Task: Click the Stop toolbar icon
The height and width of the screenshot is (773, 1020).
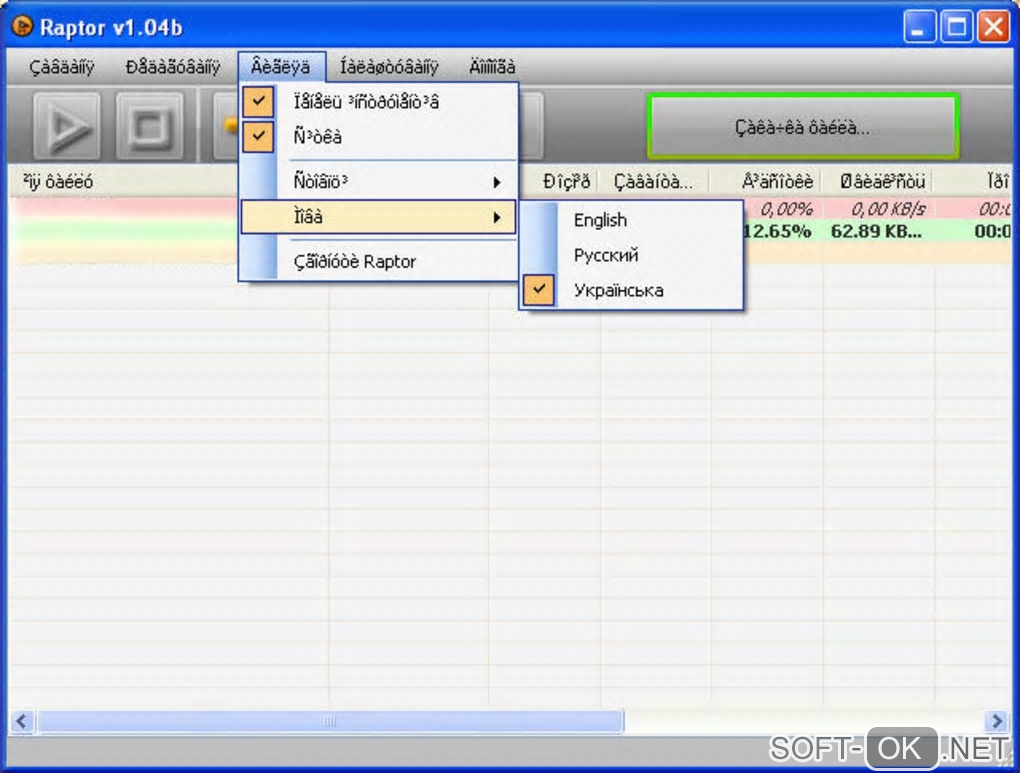Action: pyautogui.click(x=150, y=126)
